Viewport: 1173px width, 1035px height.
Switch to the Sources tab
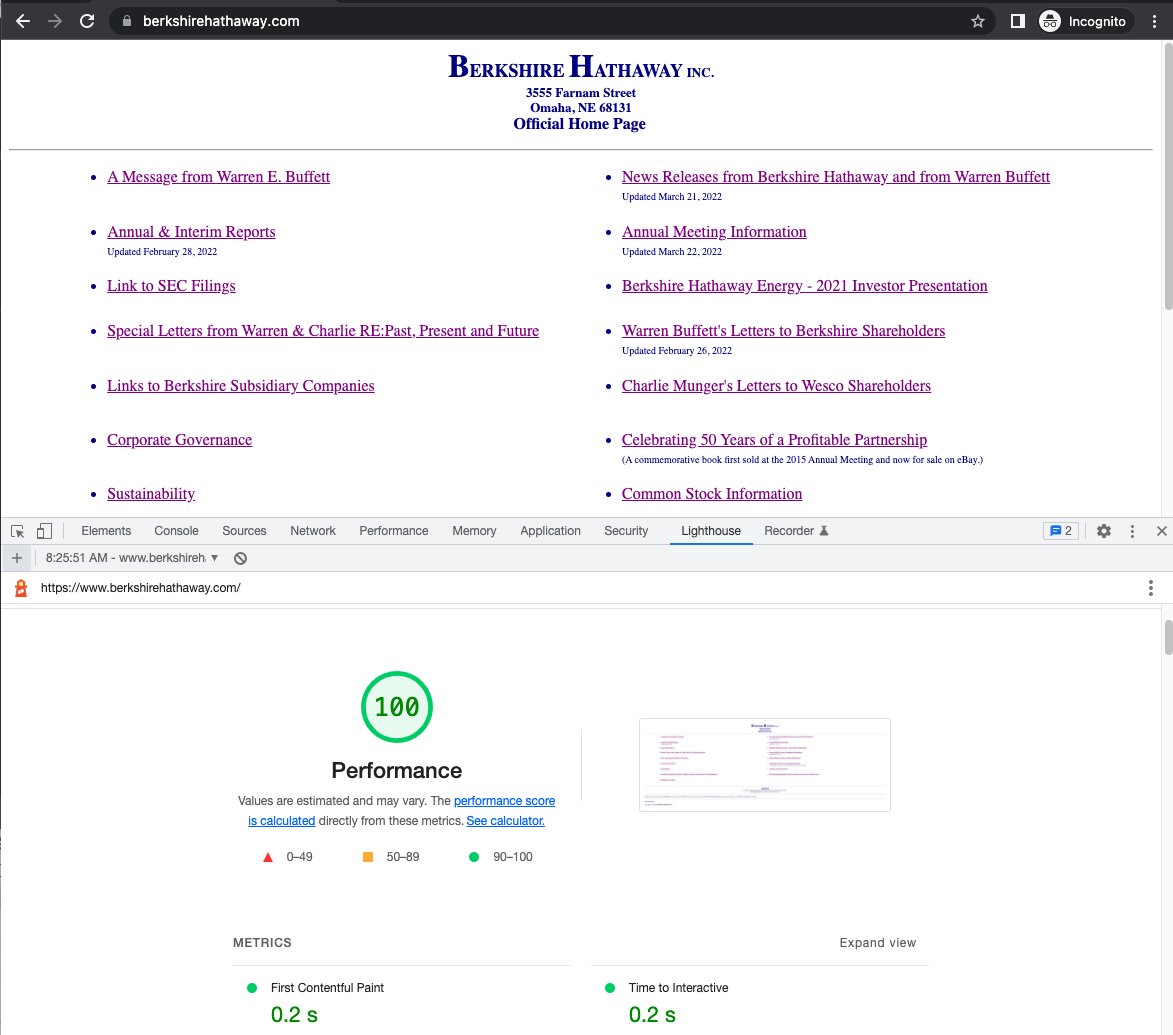click(244, 531)
